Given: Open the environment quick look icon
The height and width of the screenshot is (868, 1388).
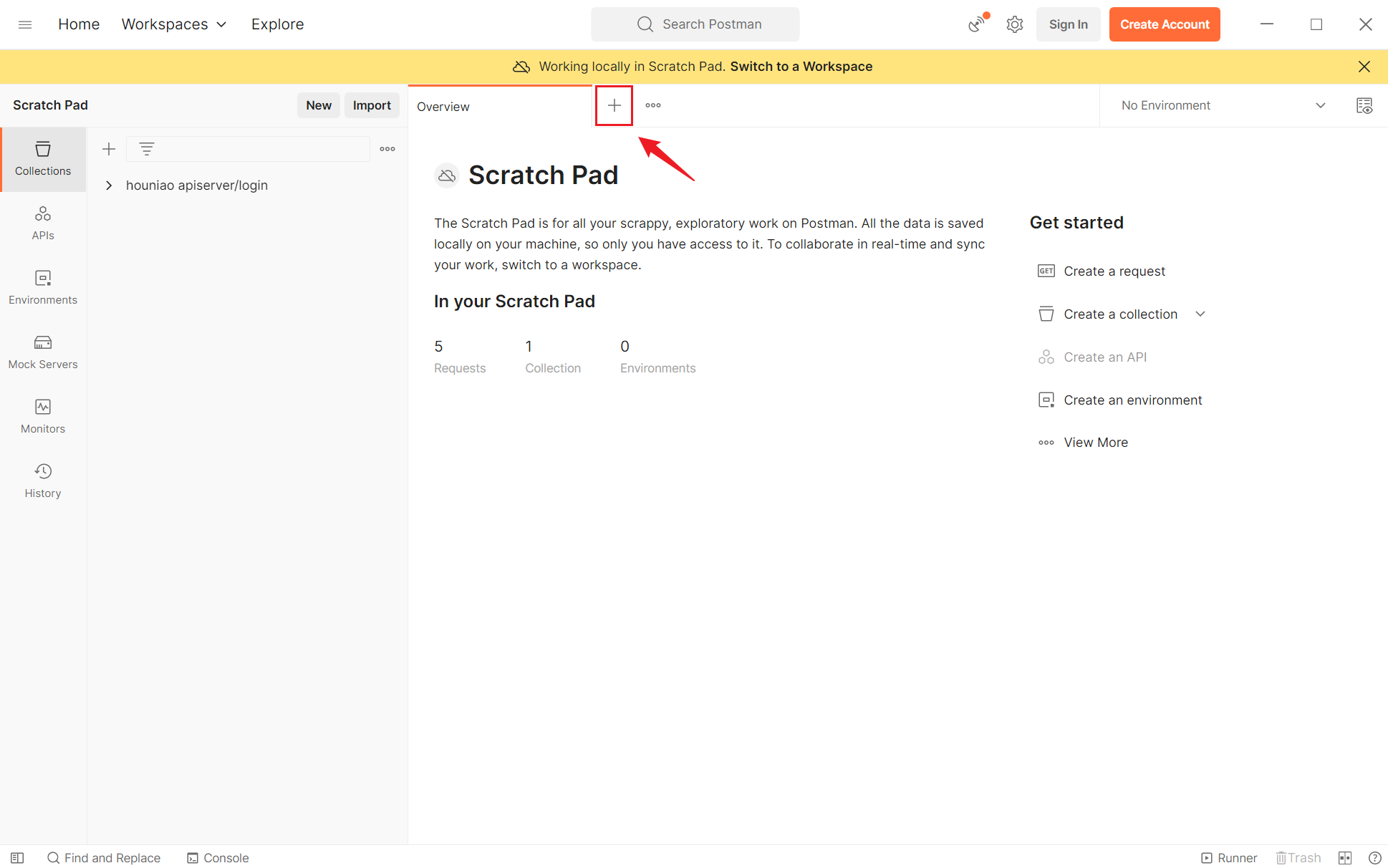Looking at the screenshot, I should pyautogui.click(x=1364, y=105).
